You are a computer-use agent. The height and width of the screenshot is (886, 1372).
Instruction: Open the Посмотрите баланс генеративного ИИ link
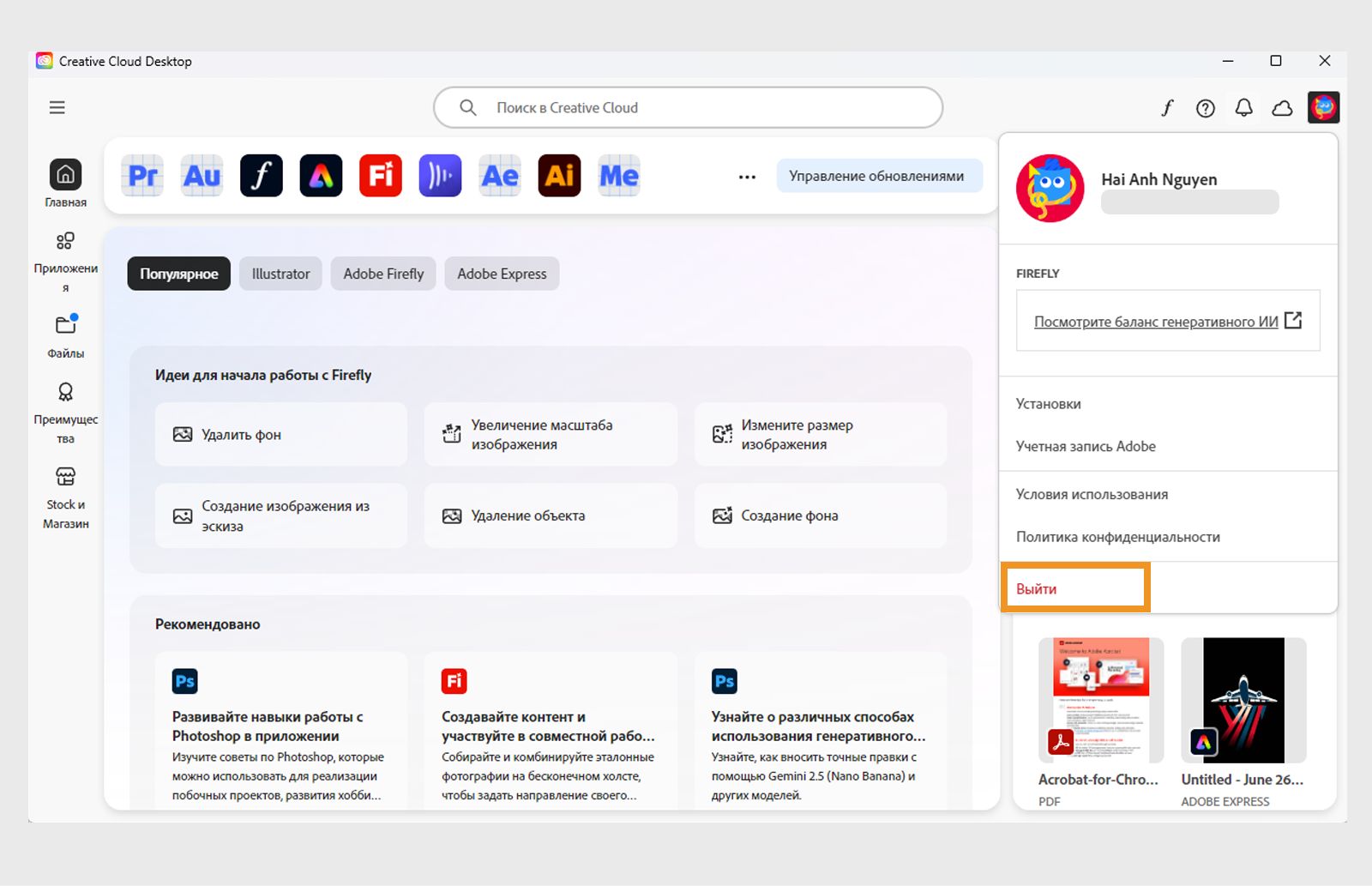tap(1168, 322)
